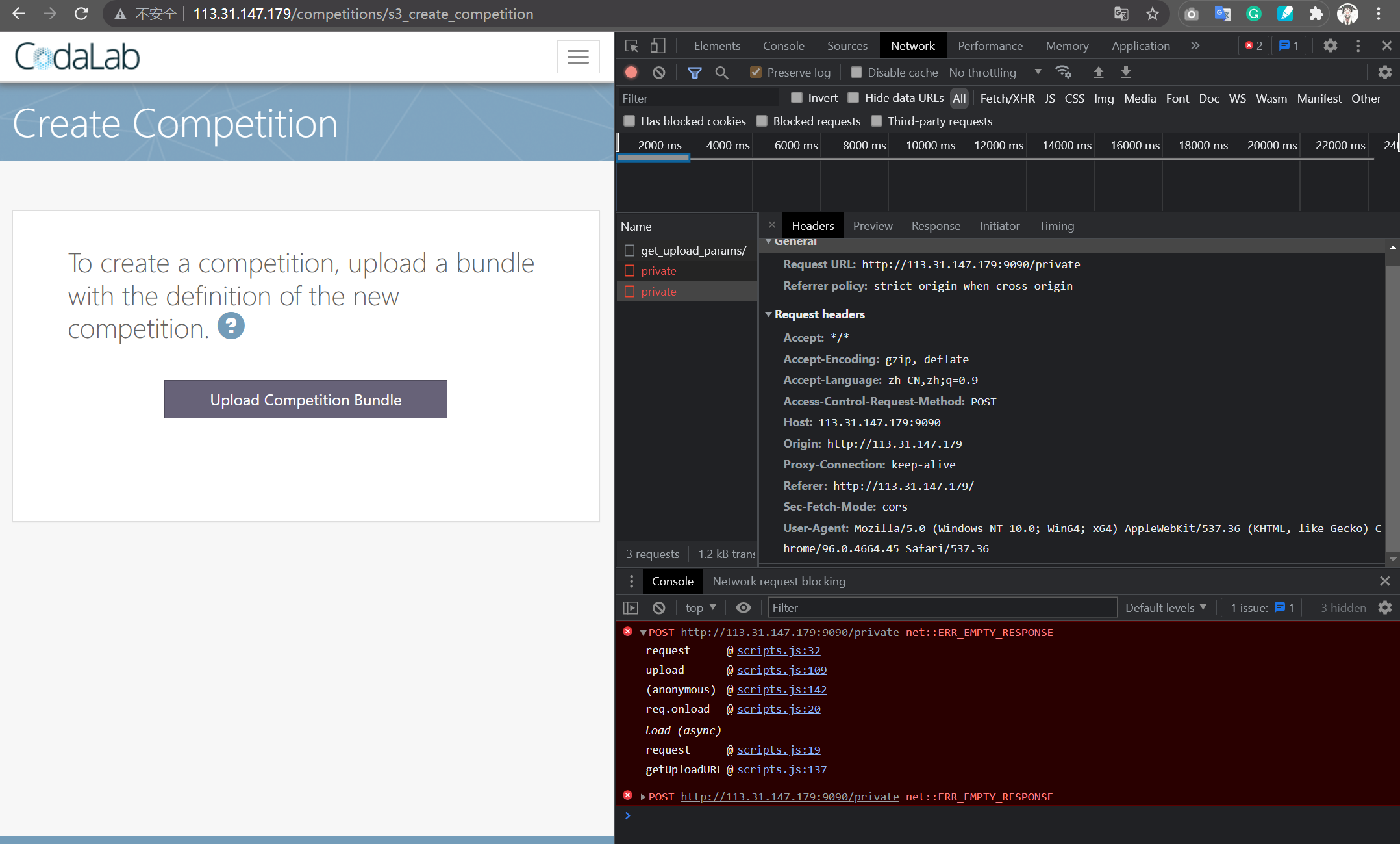Stop recording network log
Viewport: 1400px width, 844px height.
631,72
